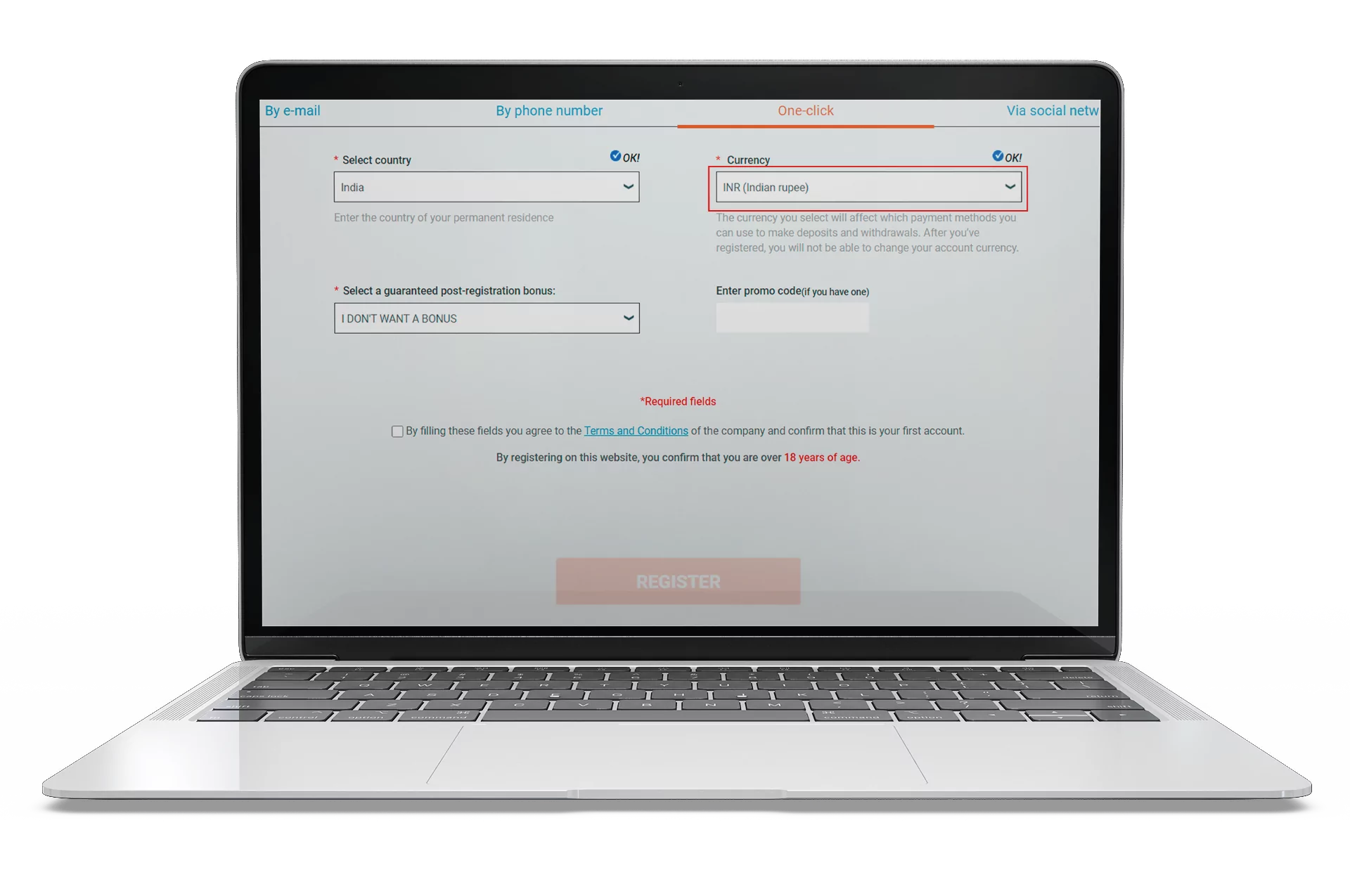Switch to the By e-mail tab

click(x=292, y=111)
